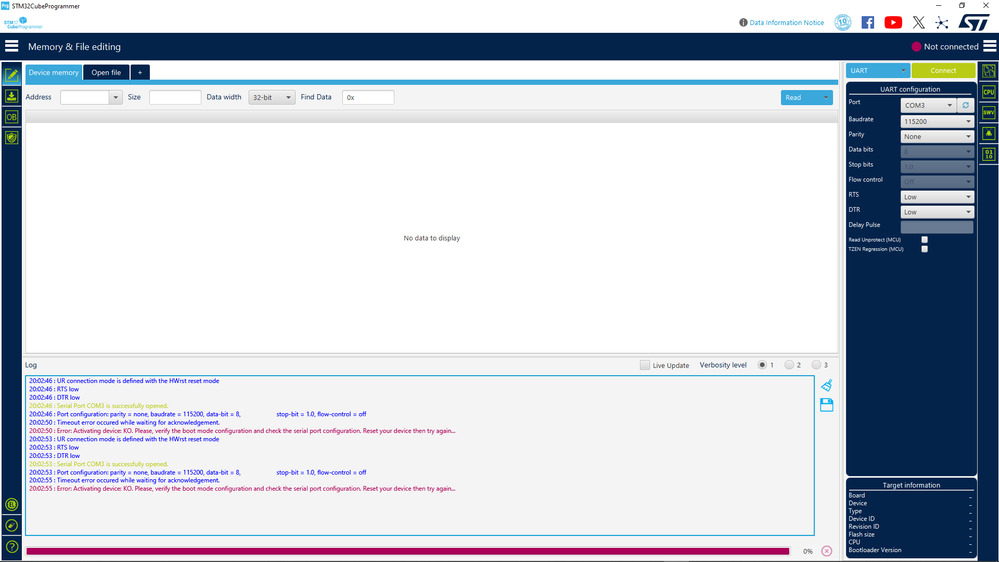Open the 0110 binary registers icon

(x=989, y=154)
